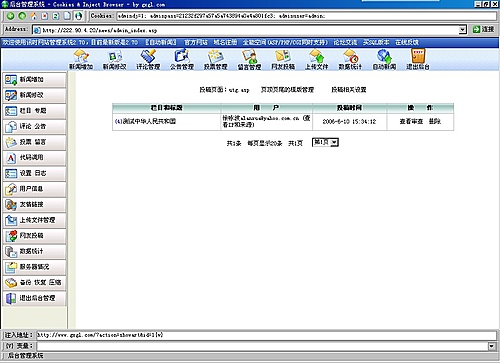This screenshot has height=363, width=500.
Task: Select 上传文件管理 in the left sidebar
Action: (x=35, y=220)
